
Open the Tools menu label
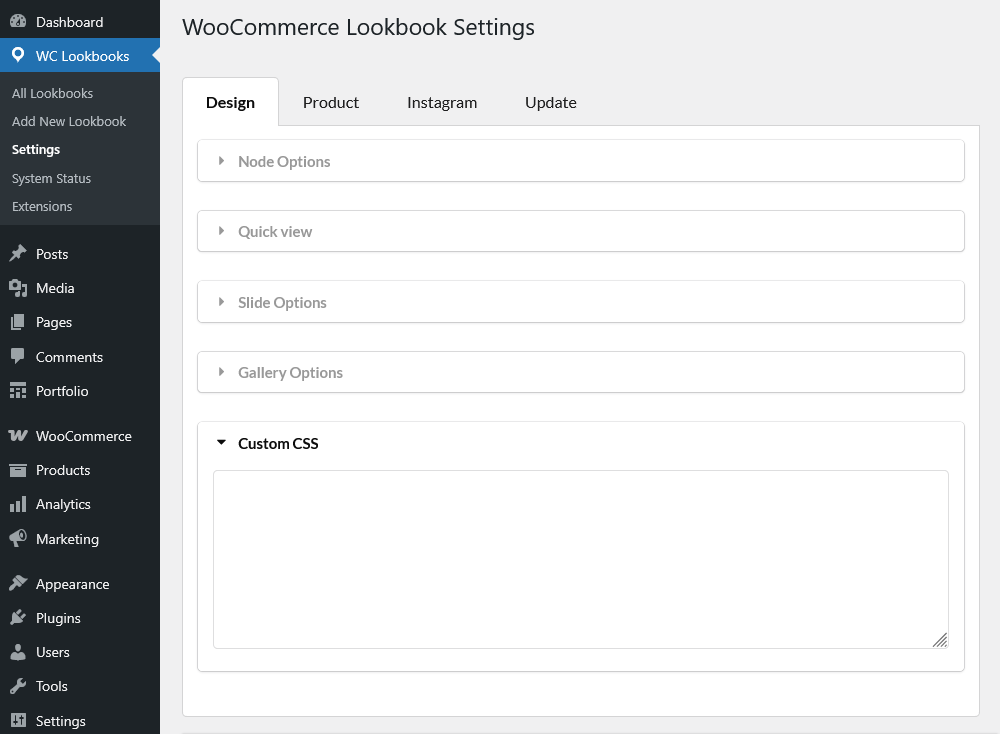(x=51, y=686)
